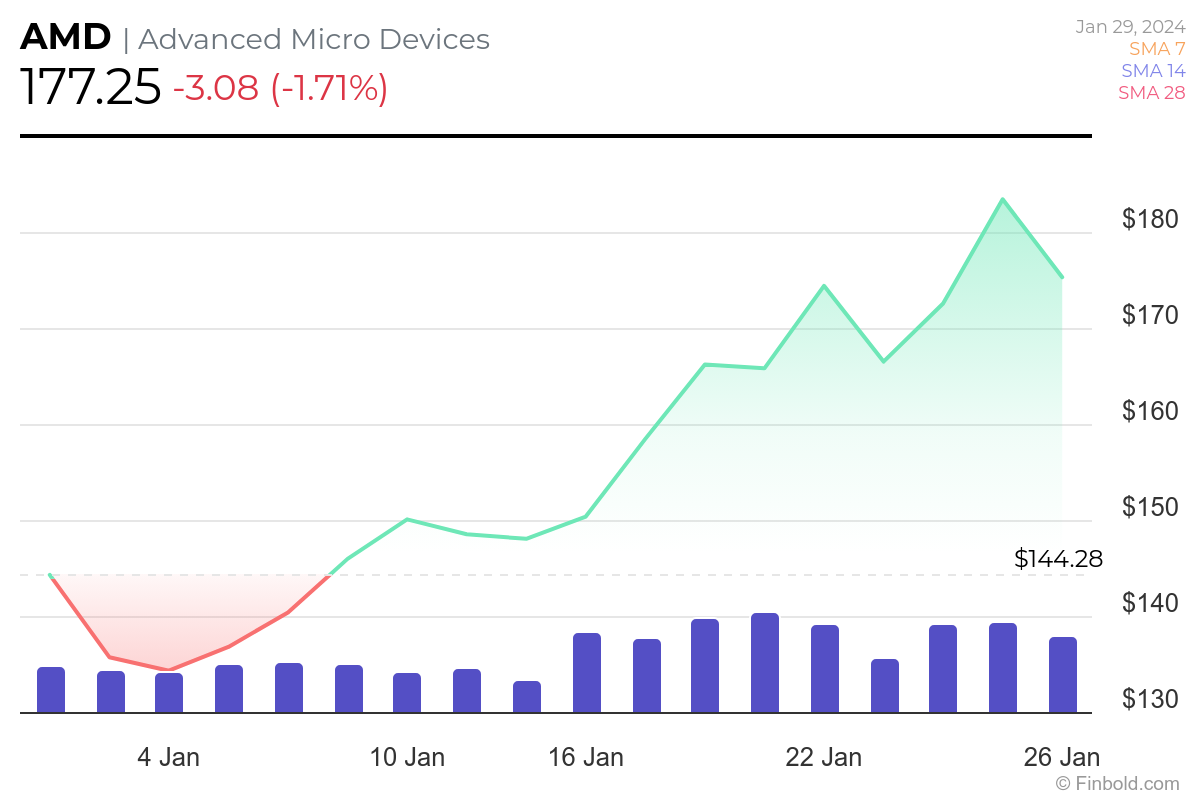Click the -3.08 (-1.71%) price change
1200x800 pixels.
280,88
